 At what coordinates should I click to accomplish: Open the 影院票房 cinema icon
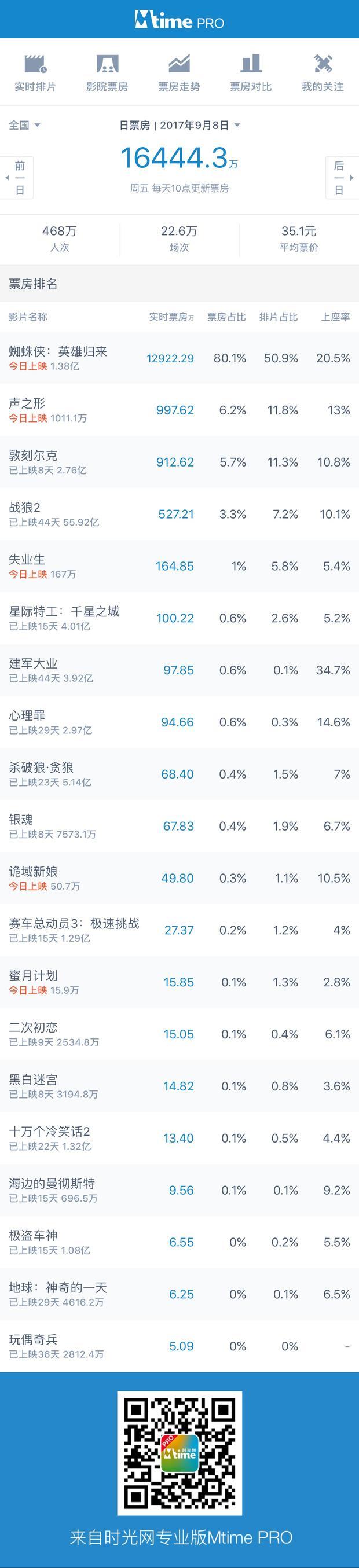tap(107, 63)
